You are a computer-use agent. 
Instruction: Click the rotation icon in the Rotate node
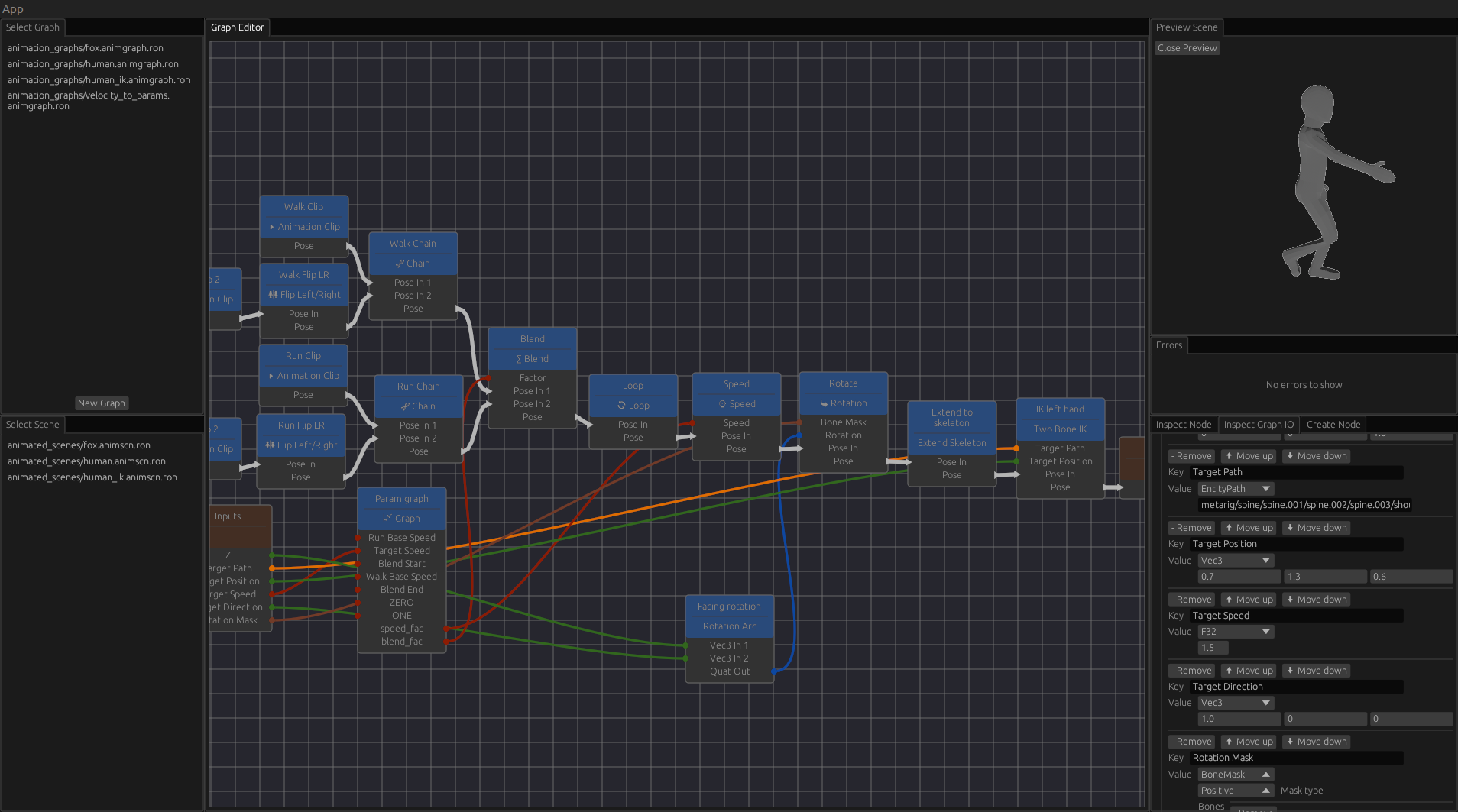[x=824, y=403]
